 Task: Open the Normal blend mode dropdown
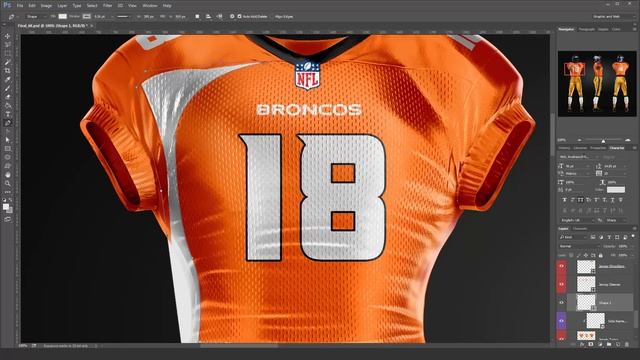point(579,247)
